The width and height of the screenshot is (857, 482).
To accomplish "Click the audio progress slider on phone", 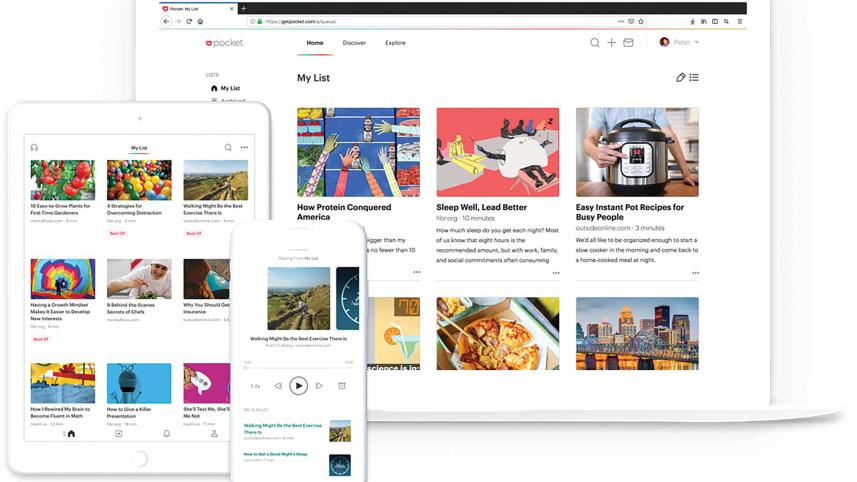I will tap(298, 367).
